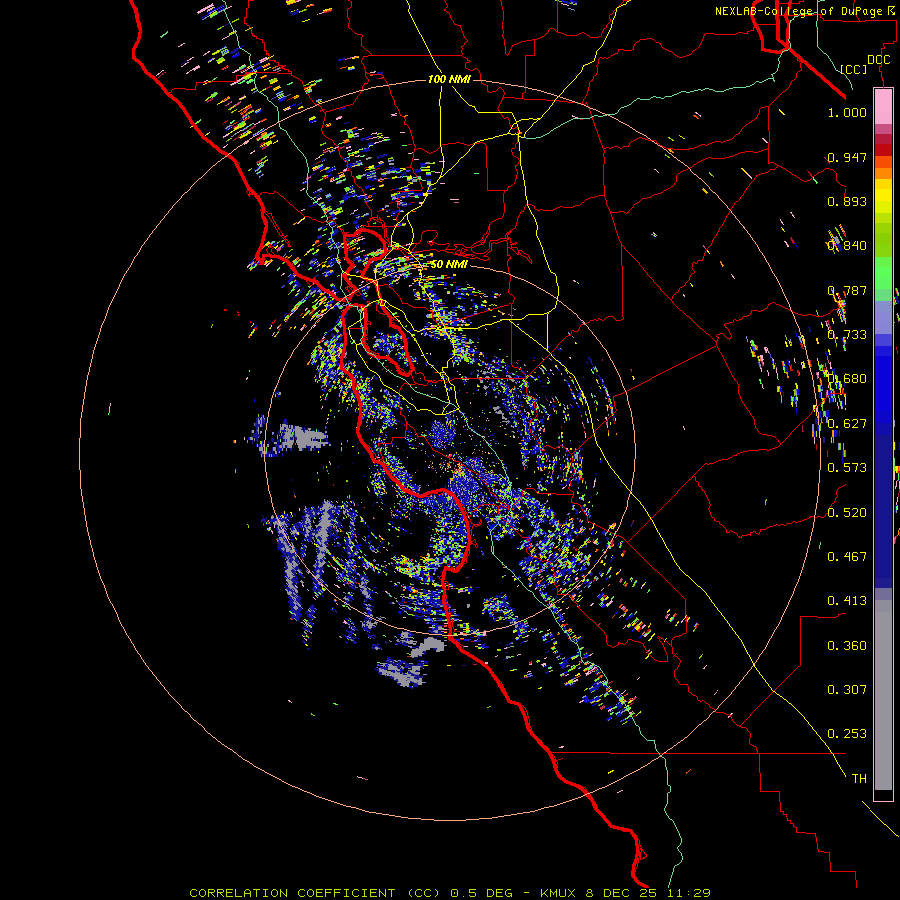Viewport: 900px width, 900px height.
Task: Click the DCC label above legend
Action: click(x=879, y=60)
